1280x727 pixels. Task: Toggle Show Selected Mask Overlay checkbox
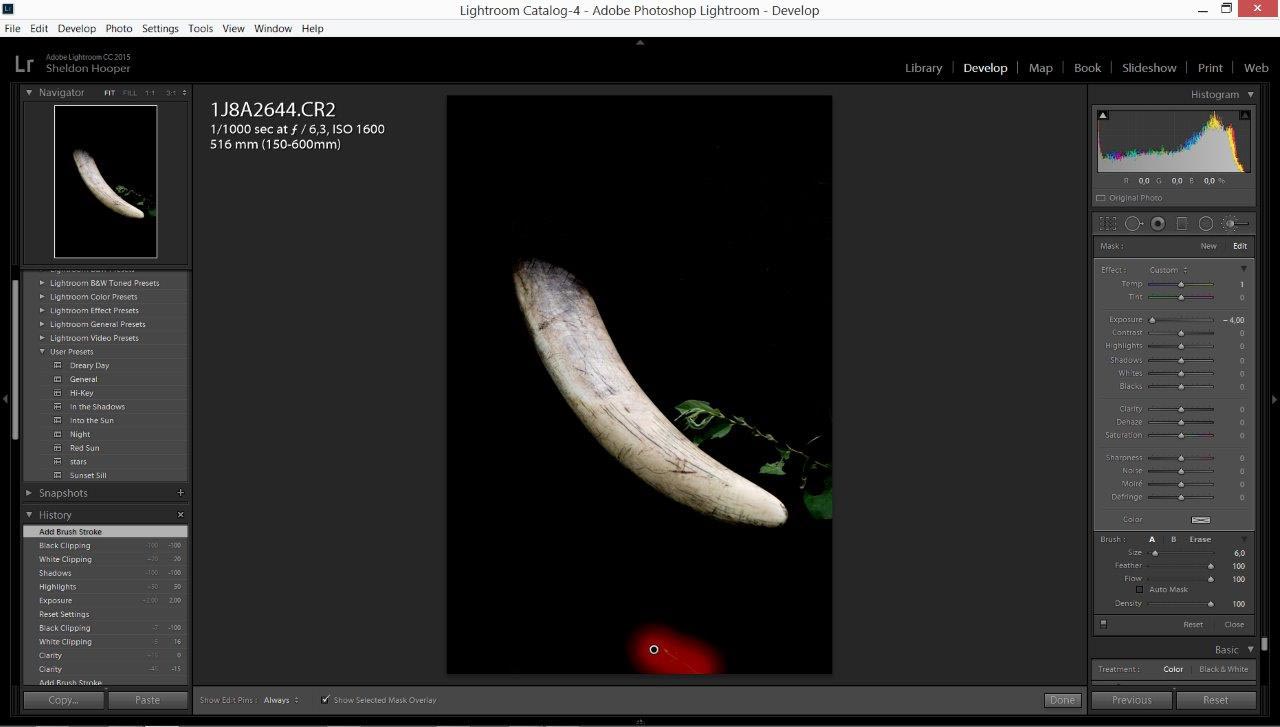coord(325,700)
